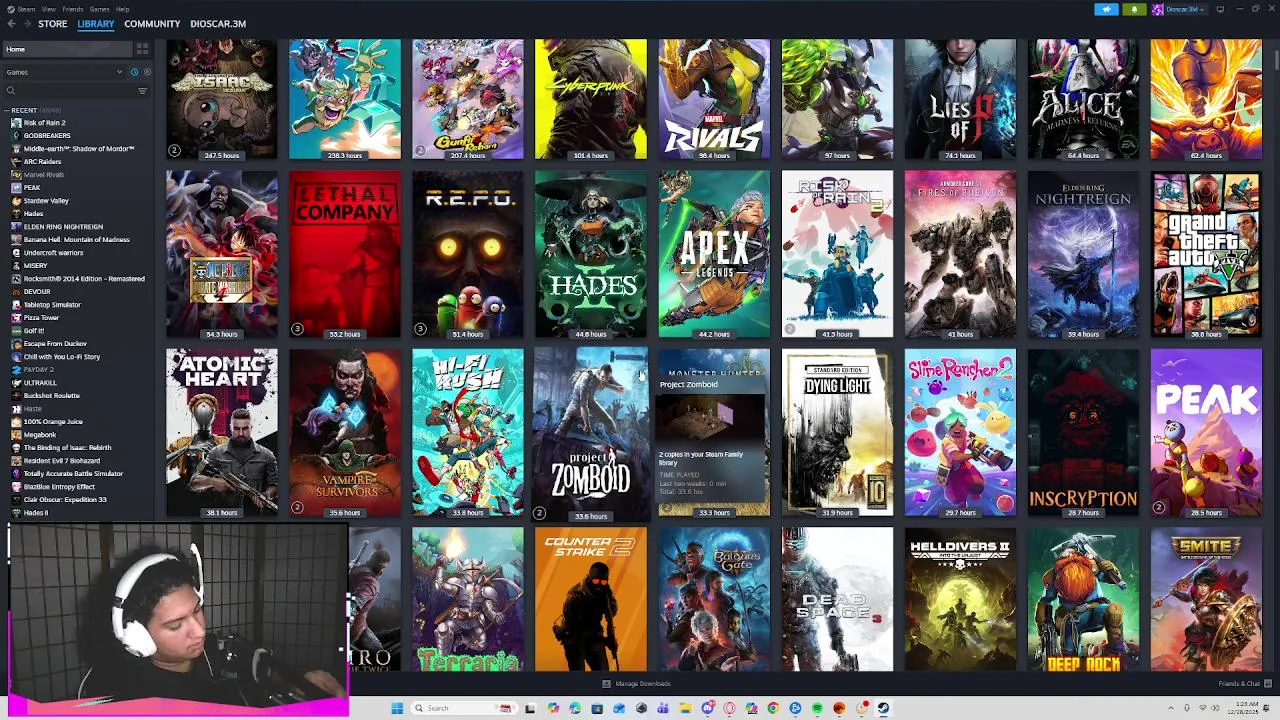The image size is (1280, 720).
Task: Click the library Home button
Action: [67, 49]
